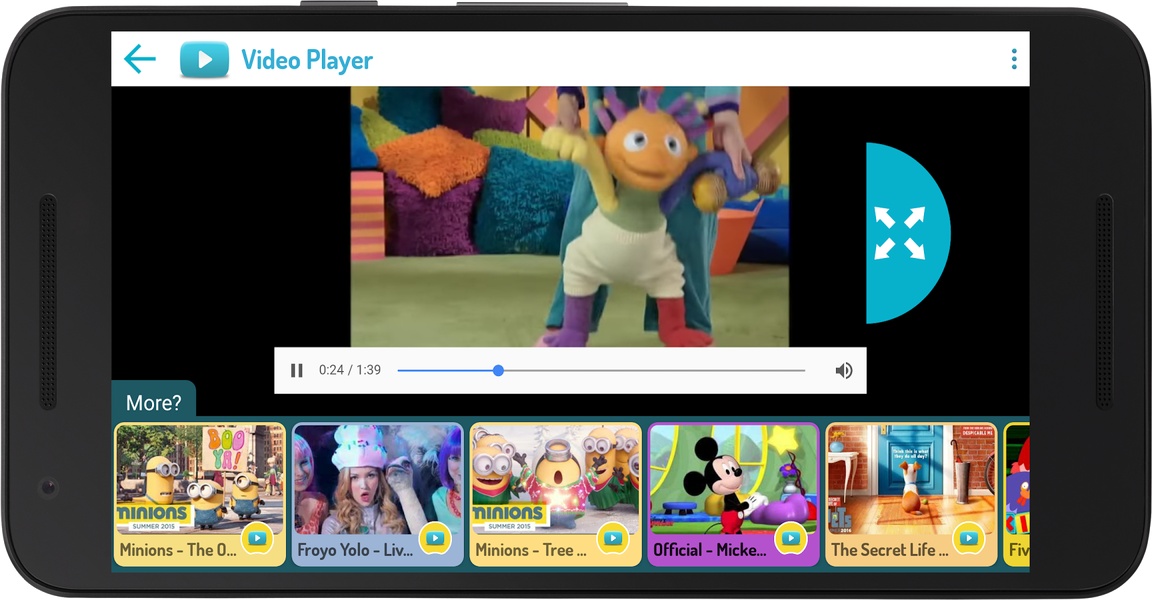Play icon on Official - Micke... card
1152x600 pixels.
[791, 539]
